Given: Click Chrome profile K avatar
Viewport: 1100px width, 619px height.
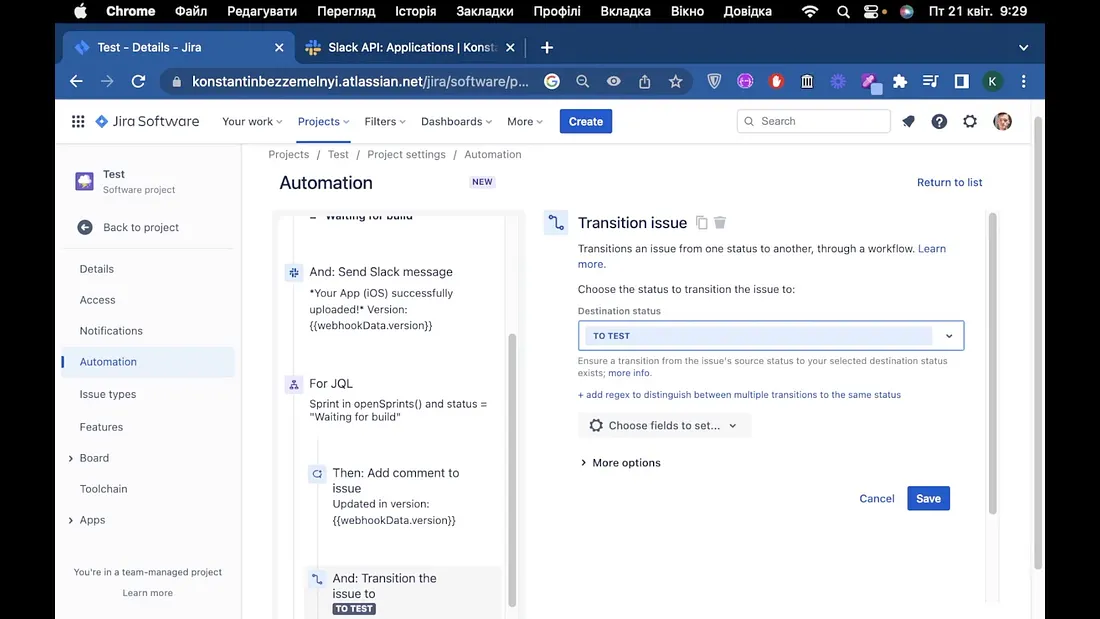Looking at the screenshot, I should coord(993,81).
